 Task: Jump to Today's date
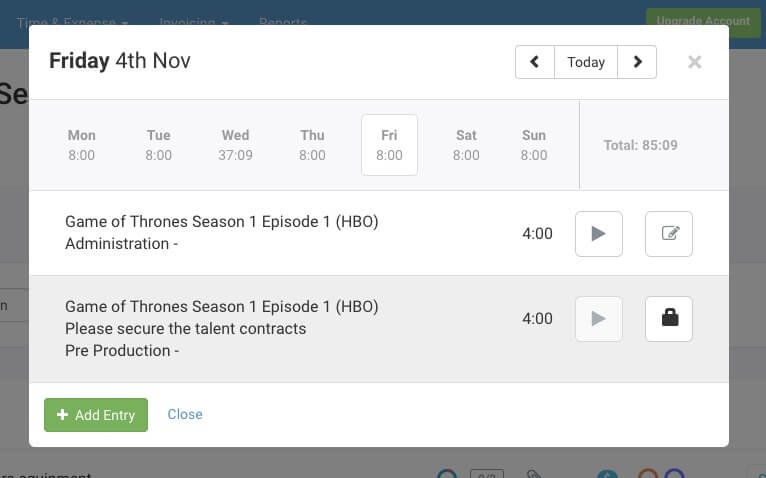(586, 62)
